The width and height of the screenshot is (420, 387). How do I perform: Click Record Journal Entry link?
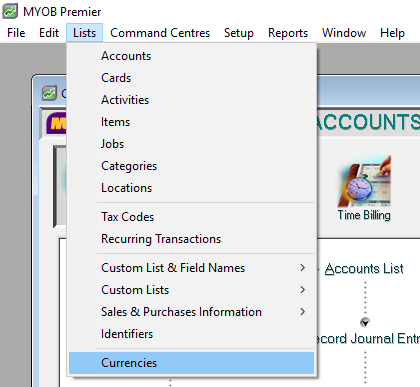point(367,339)
